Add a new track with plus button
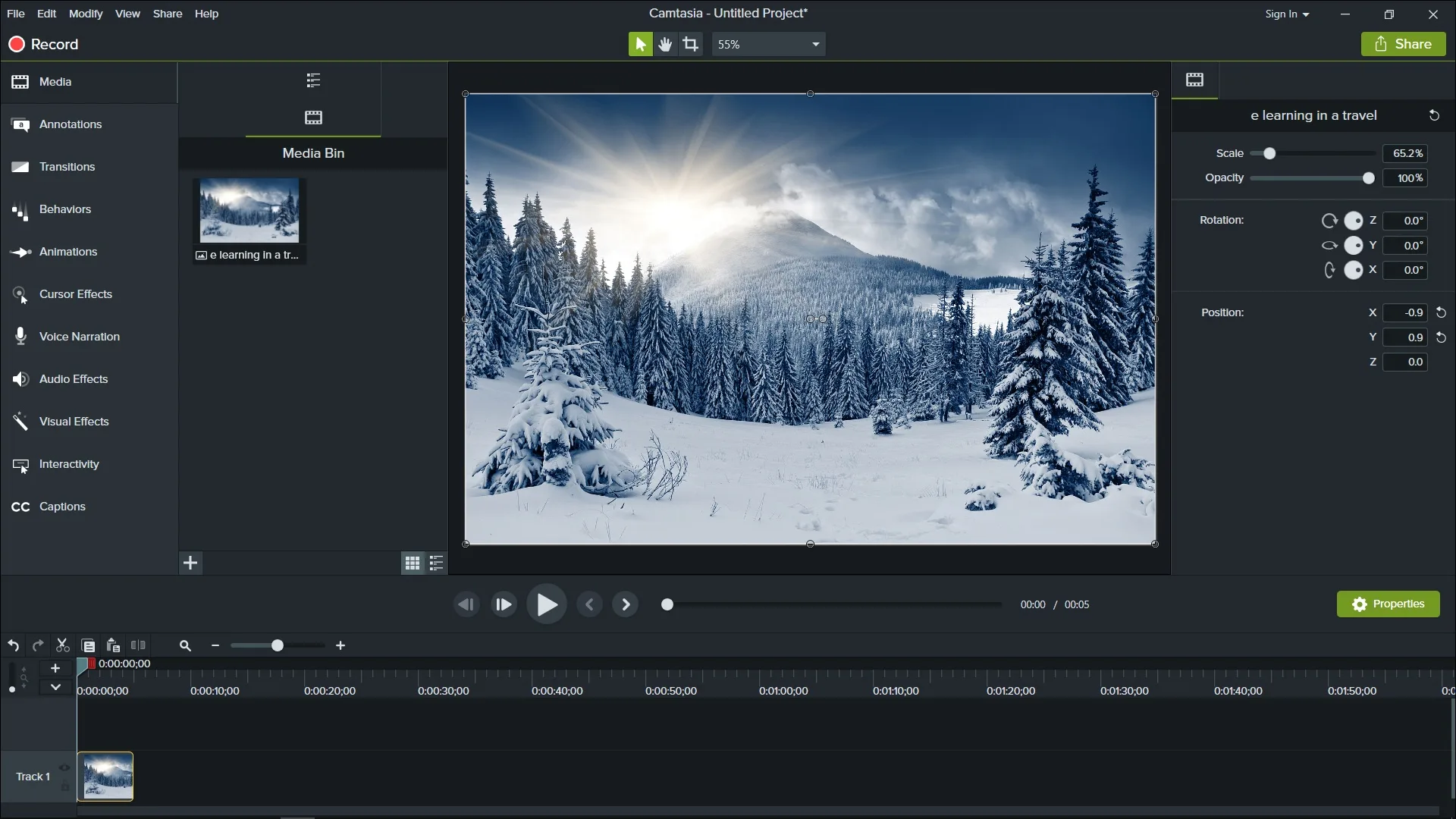The width and height of the screenshot is (1456, 819). point(55,669)
